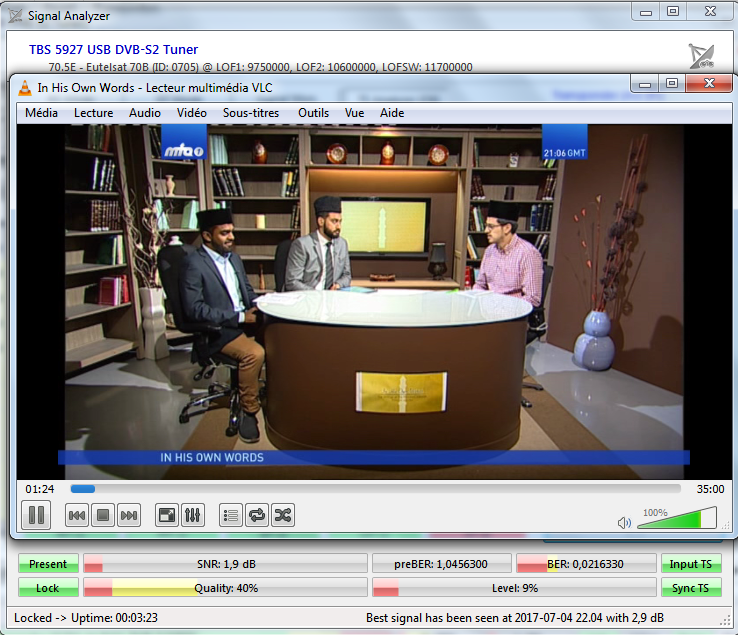Skip to the next media item
This screenshot has width=738, height=635.
point(128,516)
